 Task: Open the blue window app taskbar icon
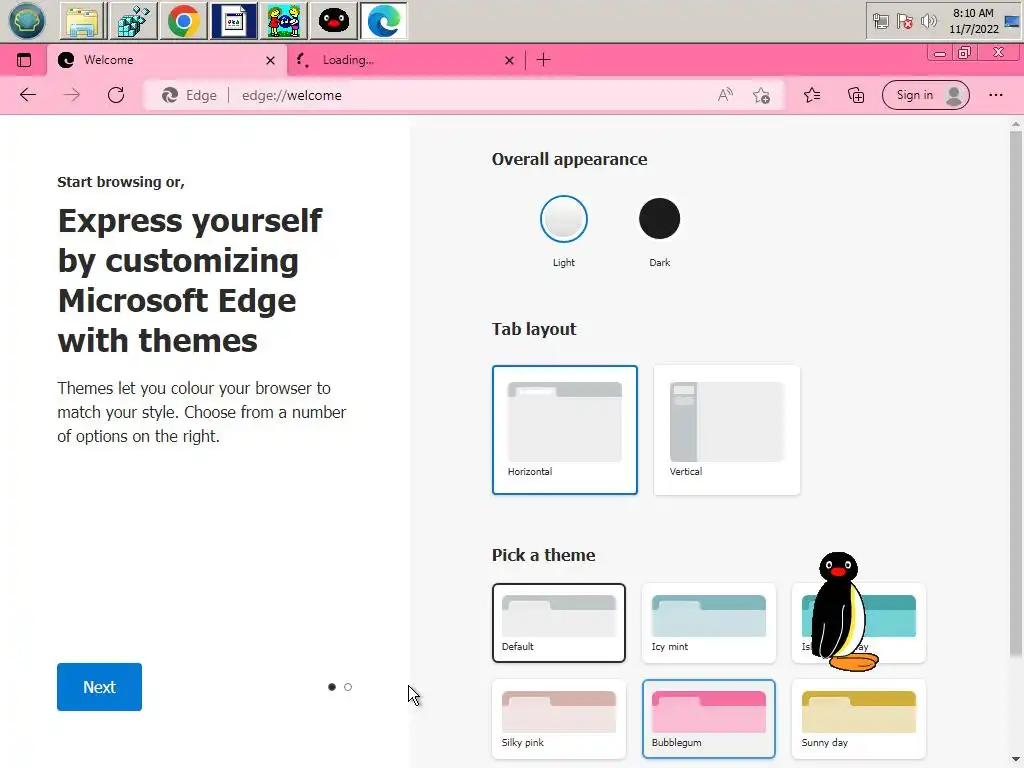[x=234, y=21]
